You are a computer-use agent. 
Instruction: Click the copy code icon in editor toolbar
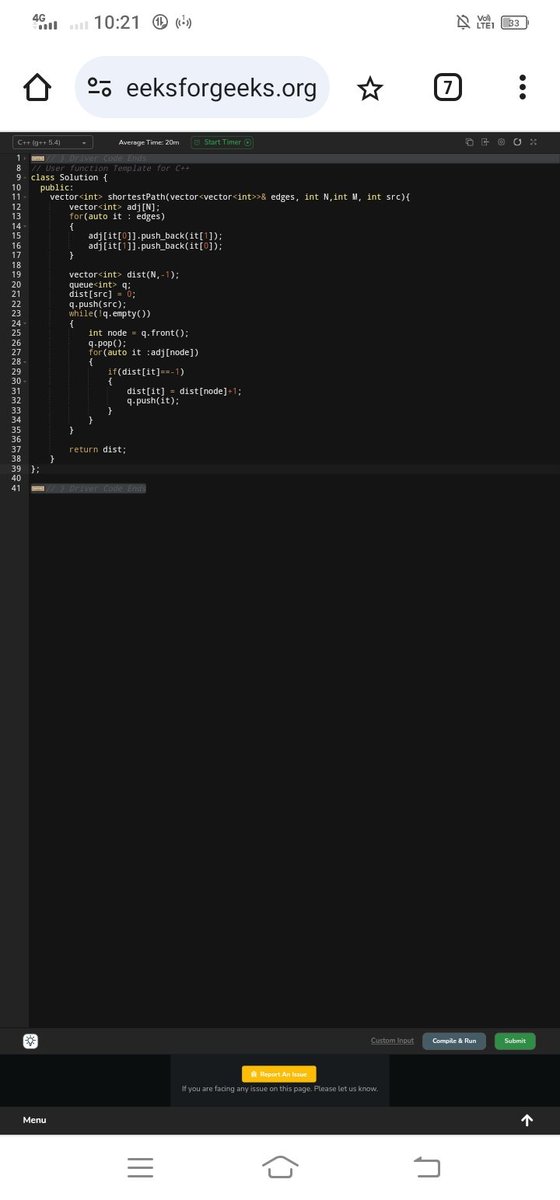pos(469,142)
